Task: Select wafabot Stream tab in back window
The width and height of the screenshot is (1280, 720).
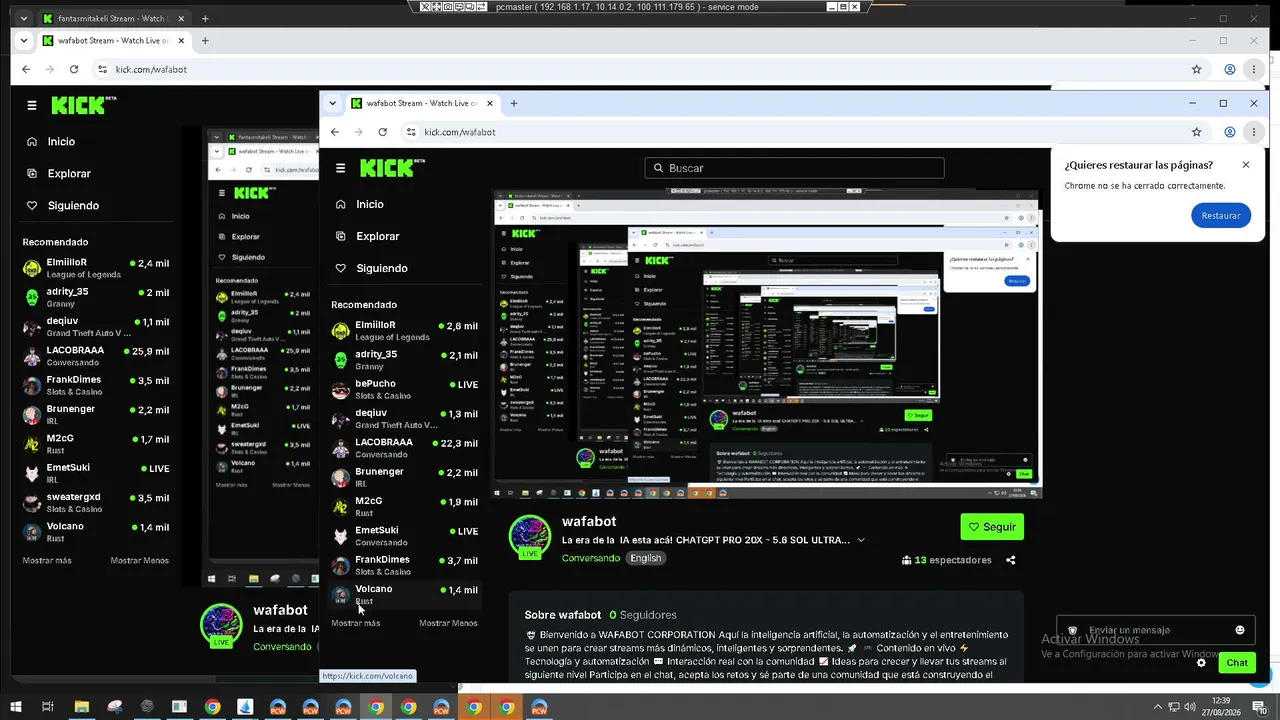Action: pos(115,41)
